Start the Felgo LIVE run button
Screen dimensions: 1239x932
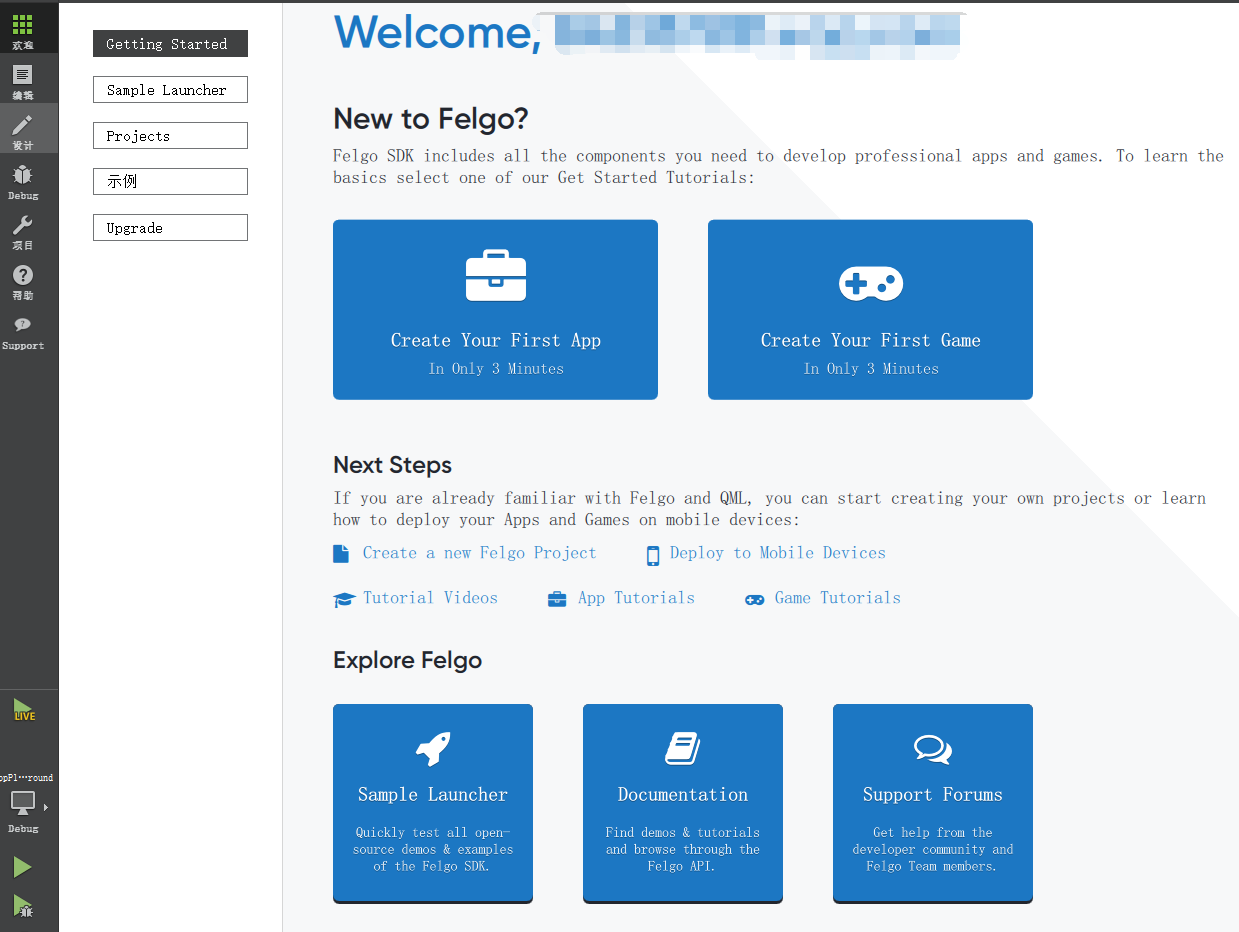coord(24,710)
